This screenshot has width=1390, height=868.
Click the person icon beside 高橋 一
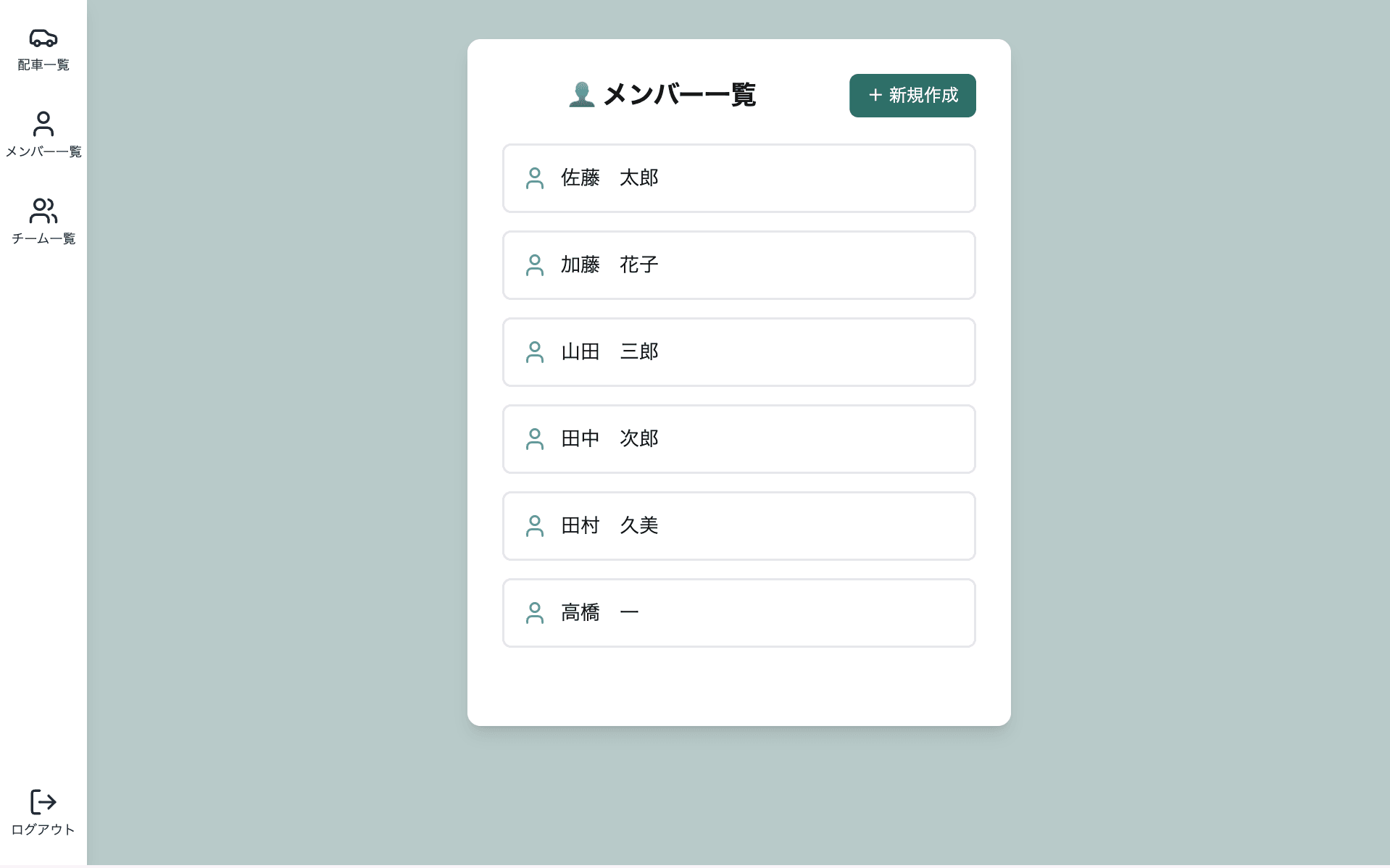535,613
